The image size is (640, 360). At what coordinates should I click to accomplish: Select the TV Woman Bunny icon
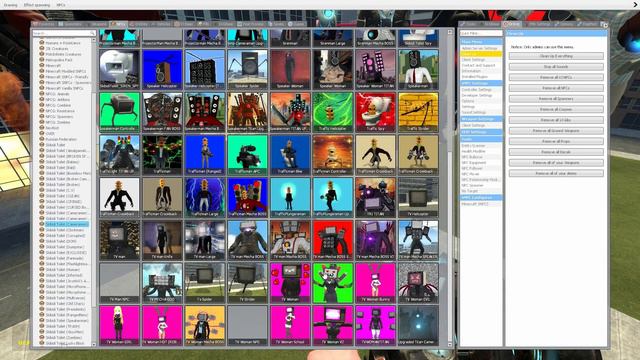[376, 283]
